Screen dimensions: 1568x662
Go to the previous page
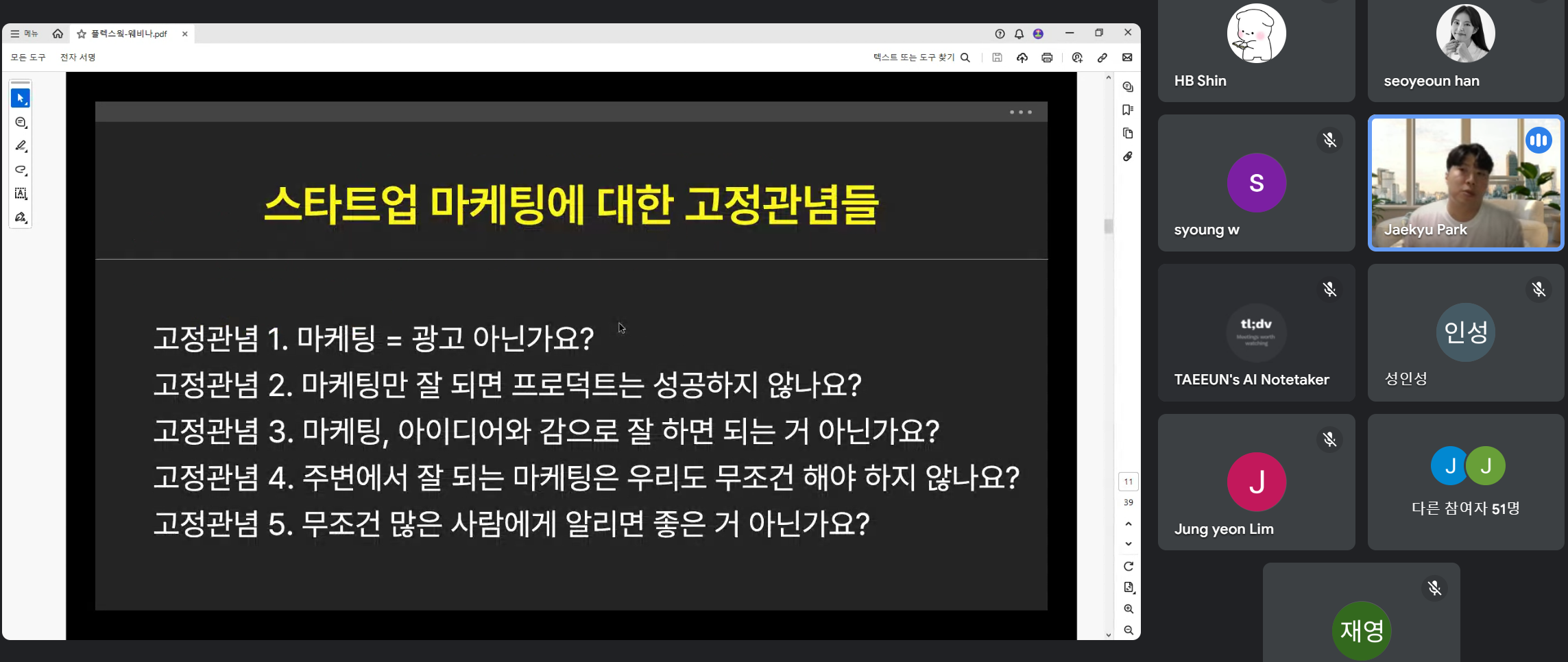click(1129, 524)
